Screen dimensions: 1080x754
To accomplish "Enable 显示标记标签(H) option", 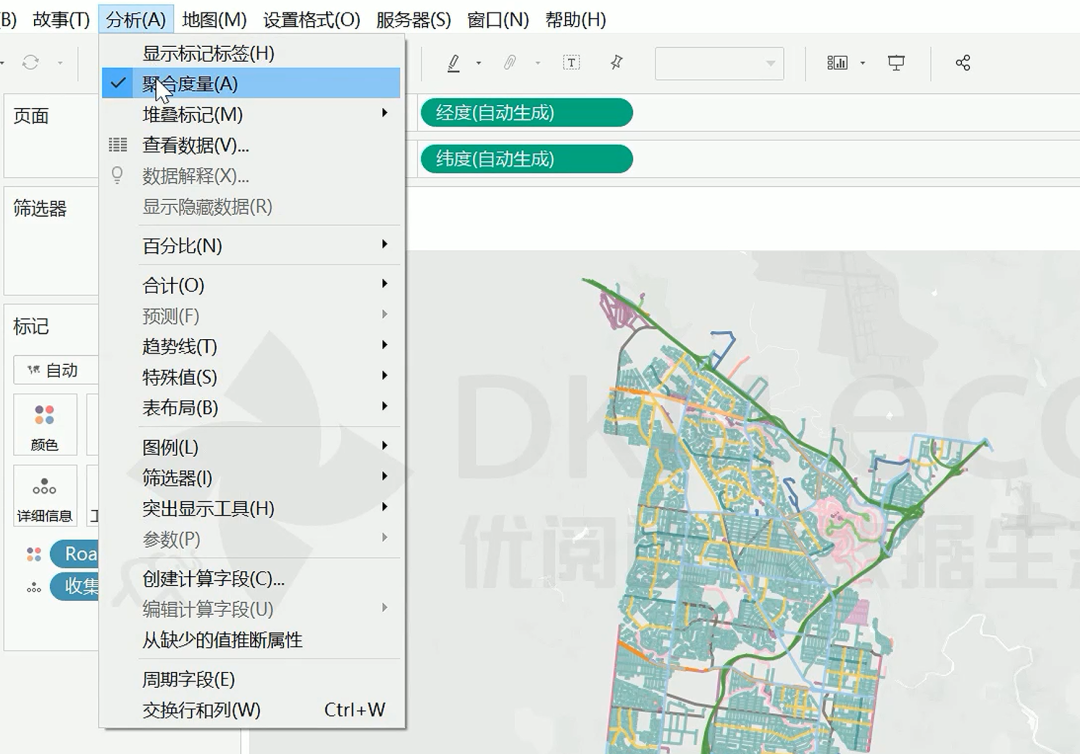I will [208, 53].
